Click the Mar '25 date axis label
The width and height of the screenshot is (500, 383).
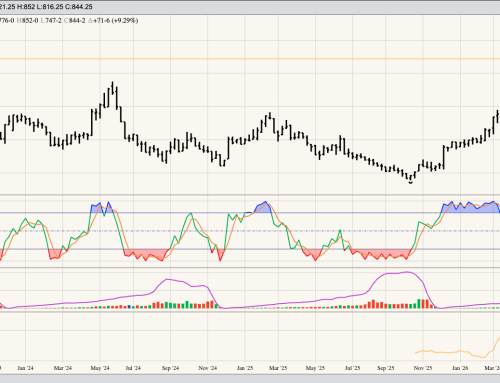click(x=278, y=368)
